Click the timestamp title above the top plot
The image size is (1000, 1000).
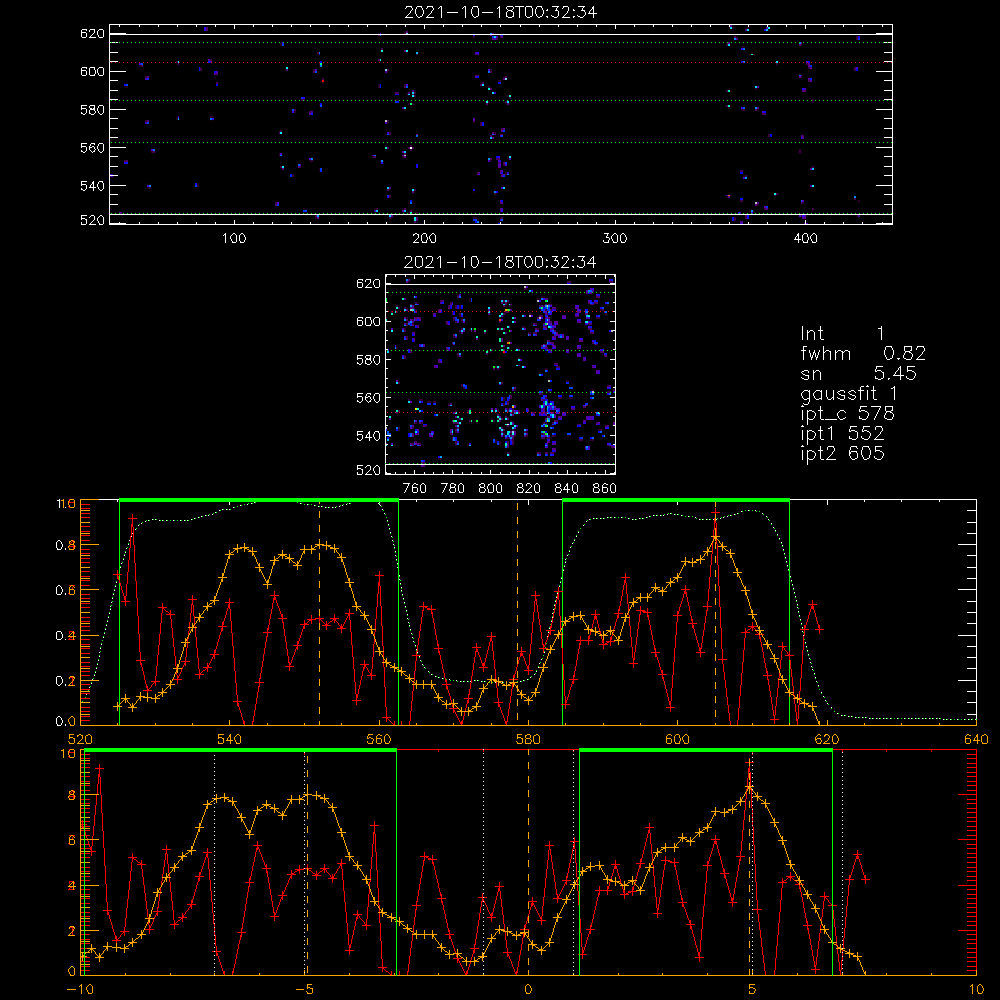501,12
